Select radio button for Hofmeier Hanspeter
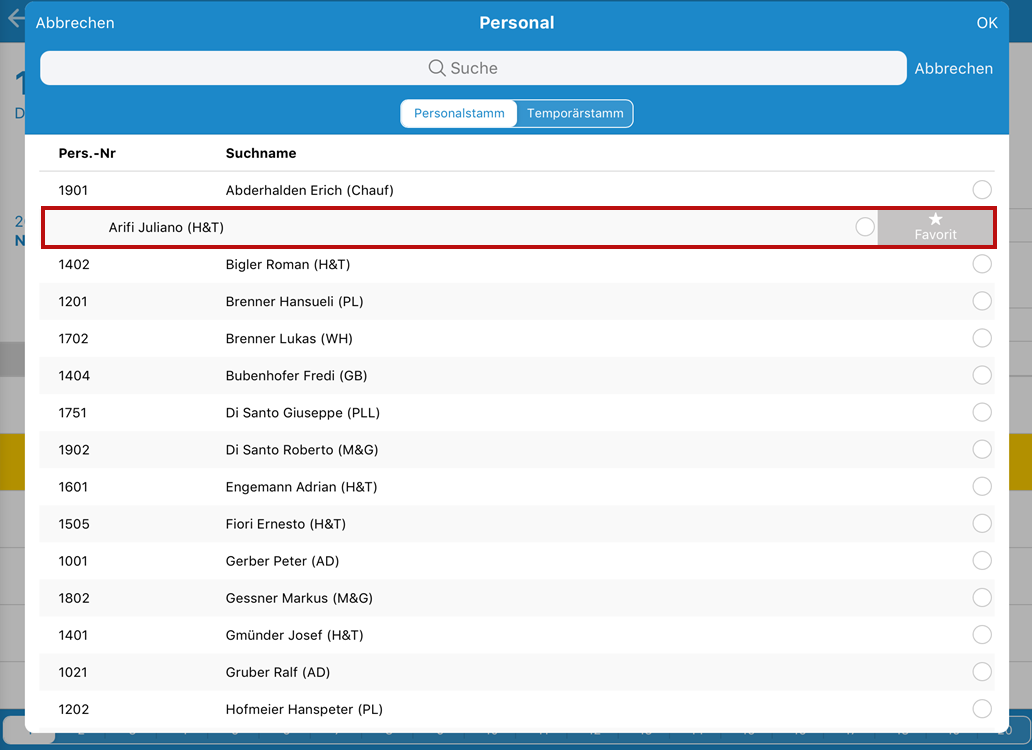 [981, 709]
